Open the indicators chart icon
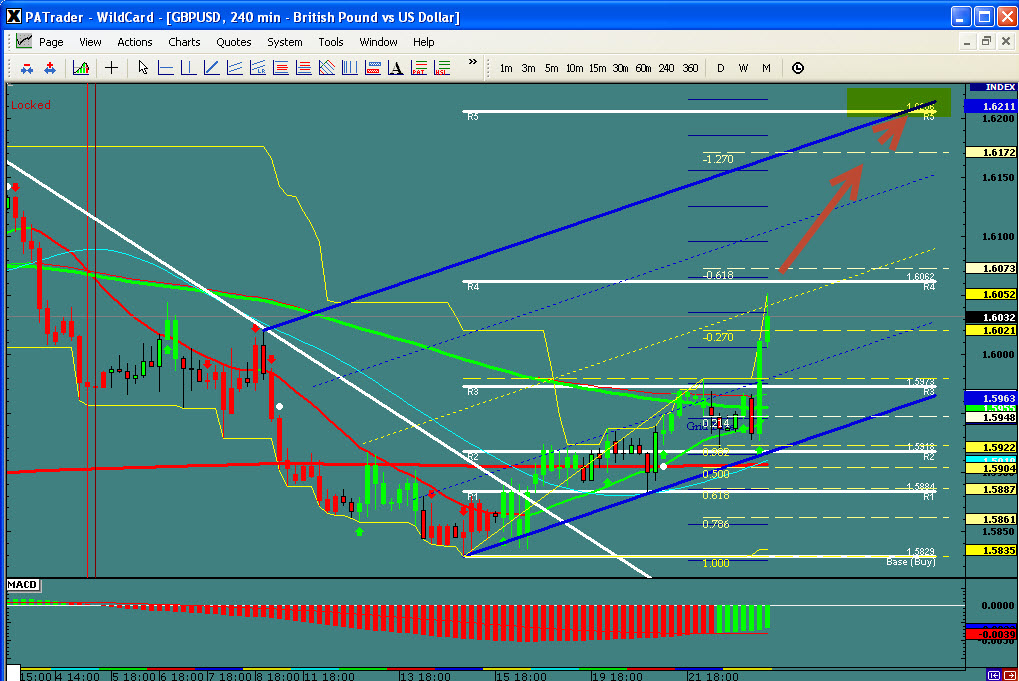This screenshot has height=681, width=1019. click(81, 68)
